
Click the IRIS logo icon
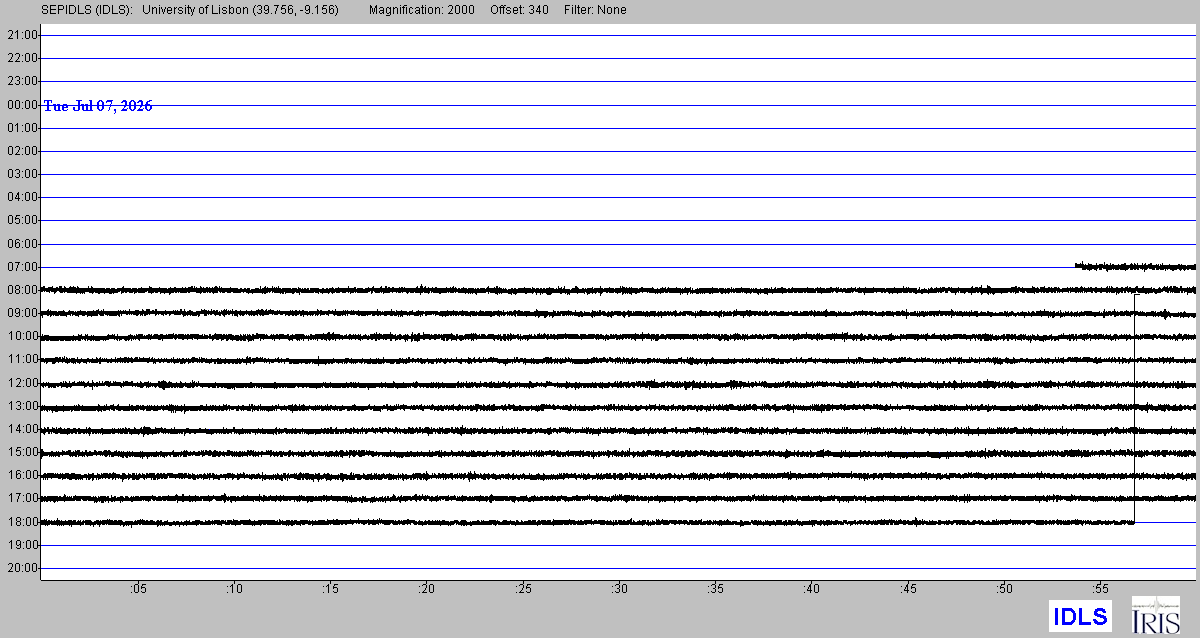click(x=1155, y=614)
